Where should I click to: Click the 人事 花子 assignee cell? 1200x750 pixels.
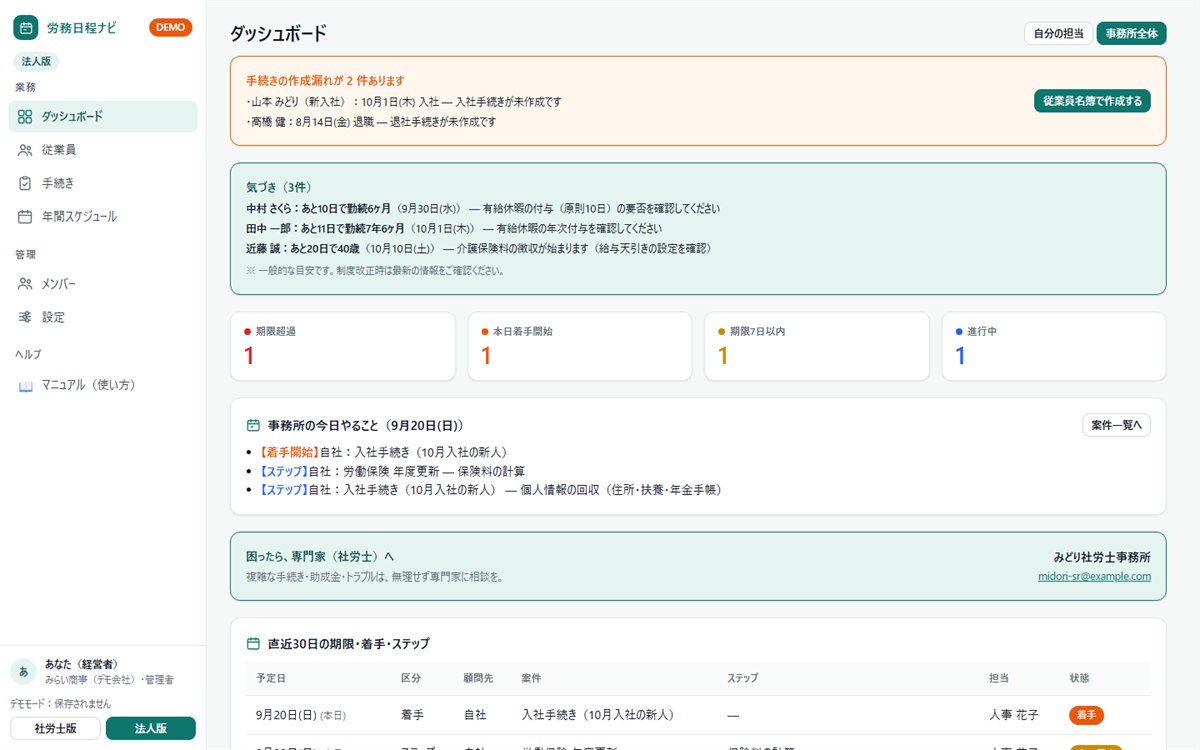coord(1014,715)
